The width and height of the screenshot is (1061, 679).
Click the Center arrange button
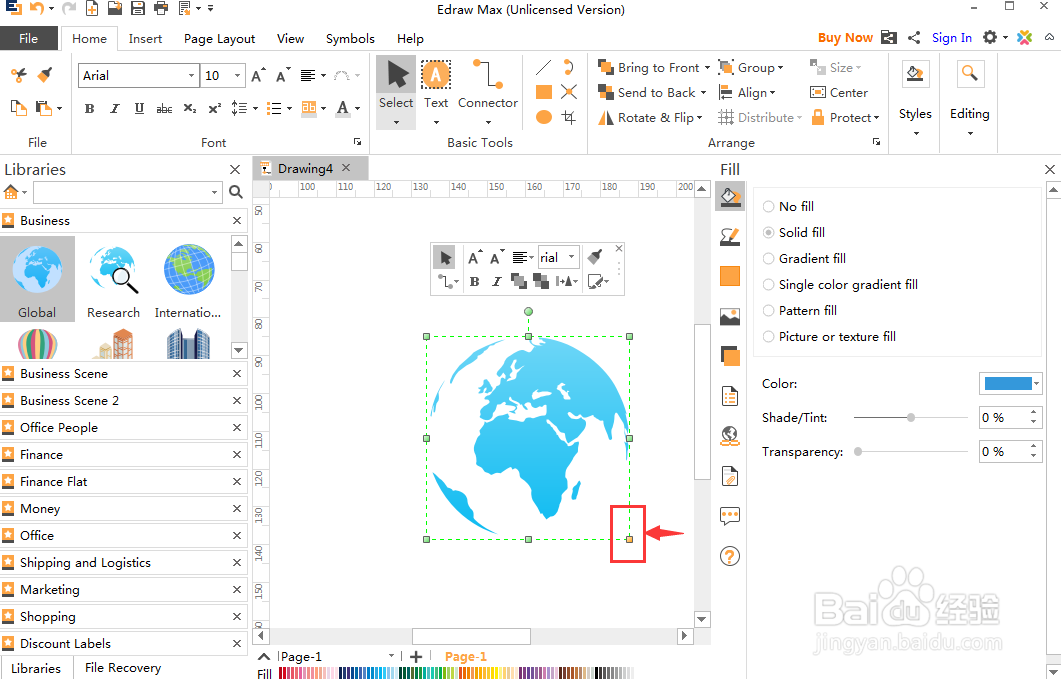[x=839, y=93]
